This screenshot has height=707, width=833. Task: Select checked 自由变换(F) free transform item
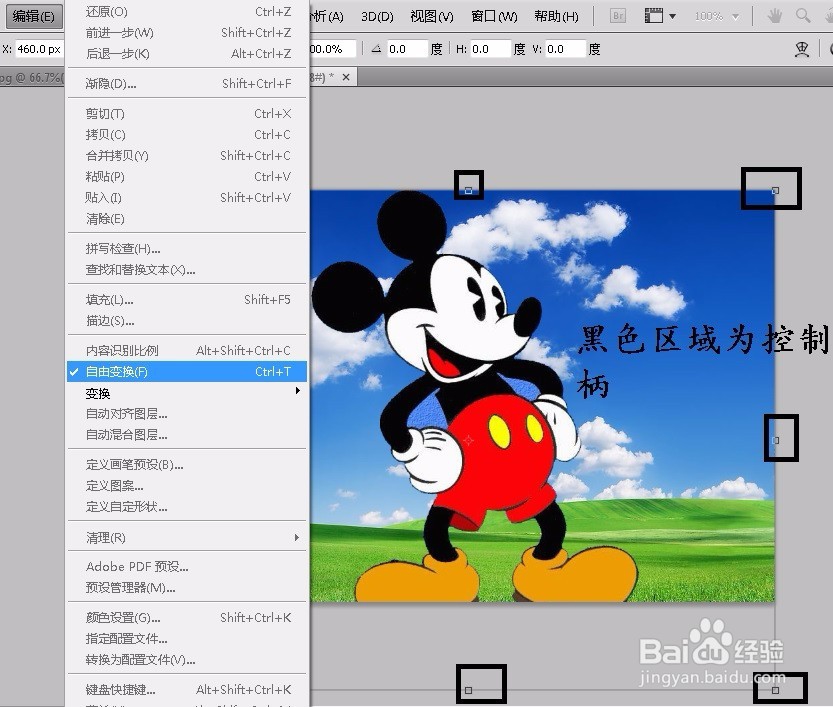click(x=187, y=372)
